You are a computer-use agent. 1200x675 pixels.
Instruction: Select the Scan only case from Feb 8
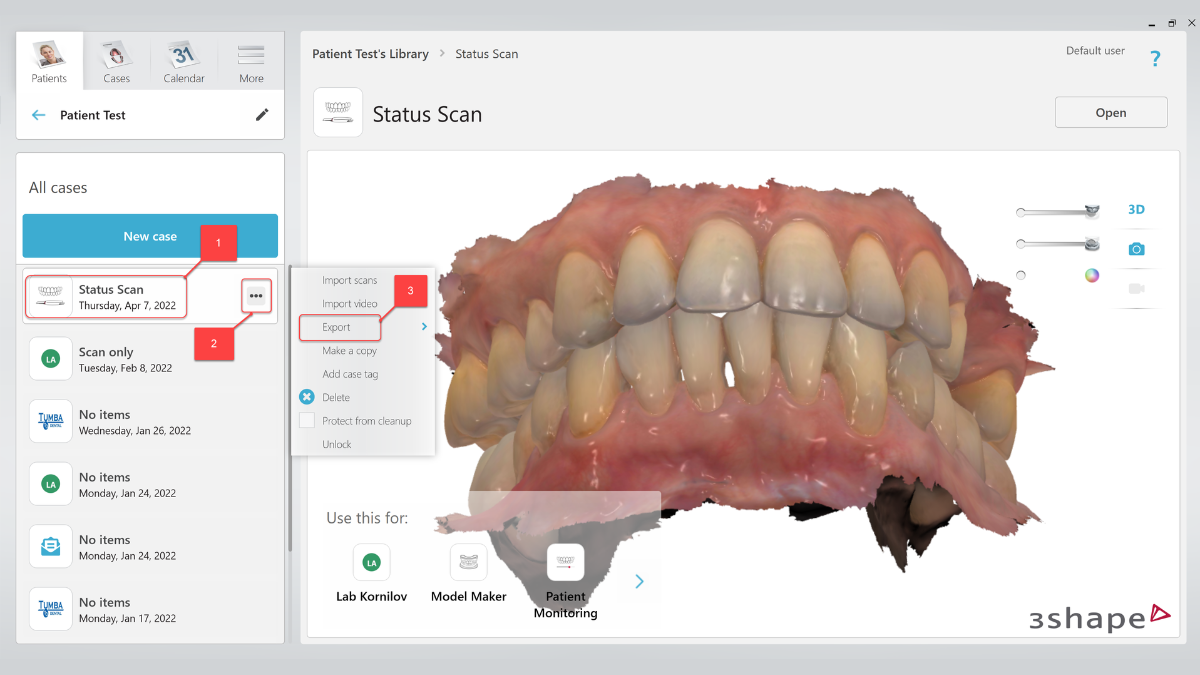tap(150, 359)
